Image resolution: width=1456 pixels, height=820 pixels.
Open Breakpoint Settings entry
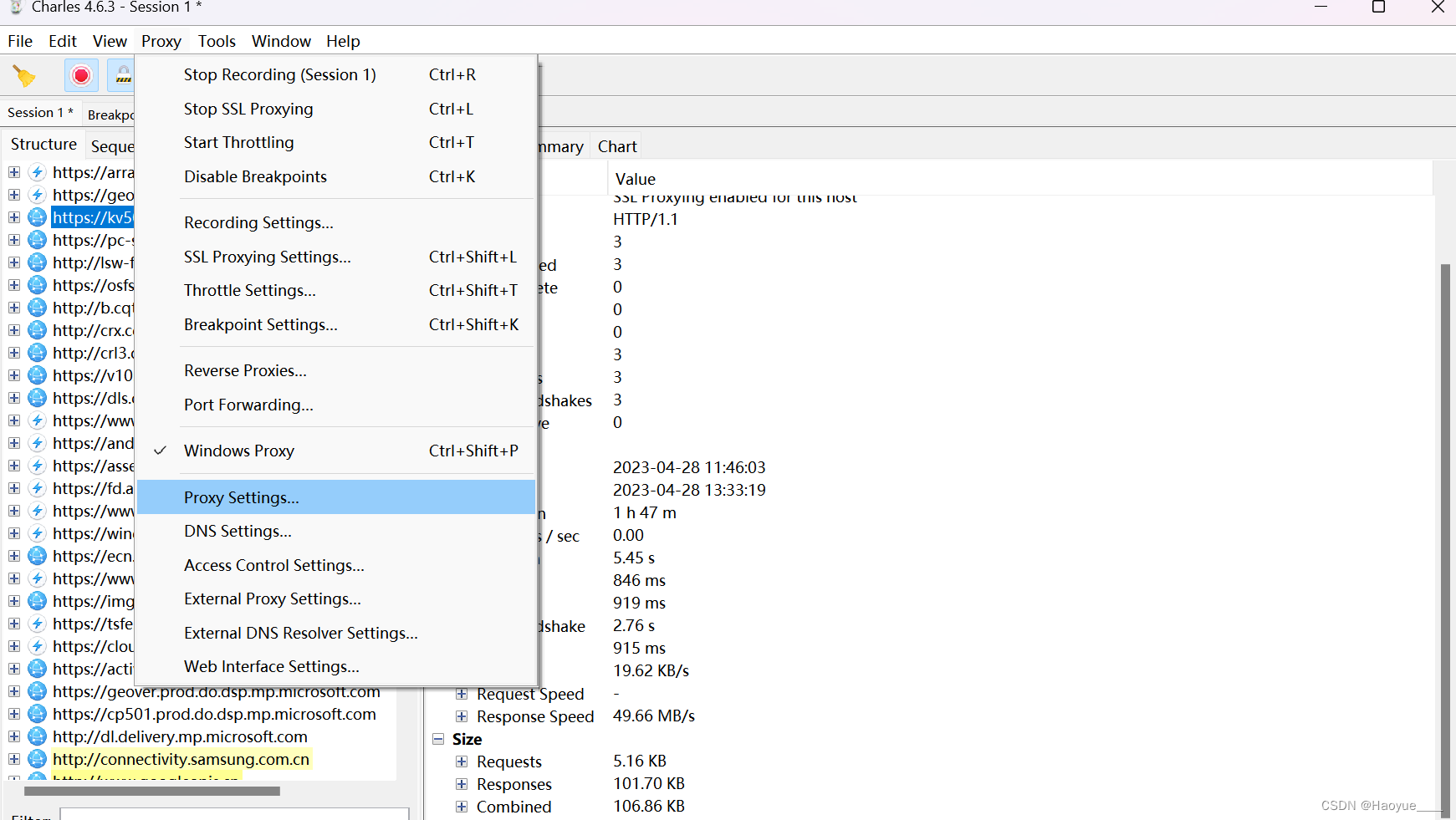(x=335, y=324)
